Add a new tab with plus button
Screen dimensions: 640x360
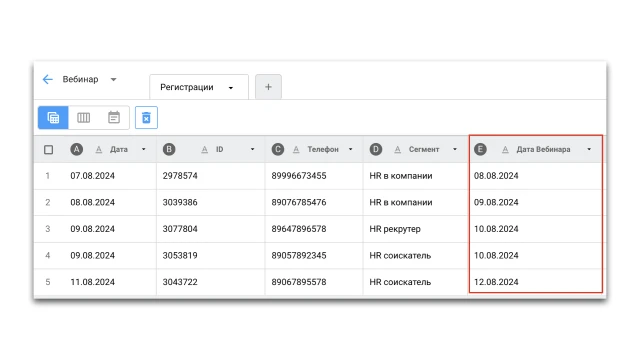pos(268,87)
